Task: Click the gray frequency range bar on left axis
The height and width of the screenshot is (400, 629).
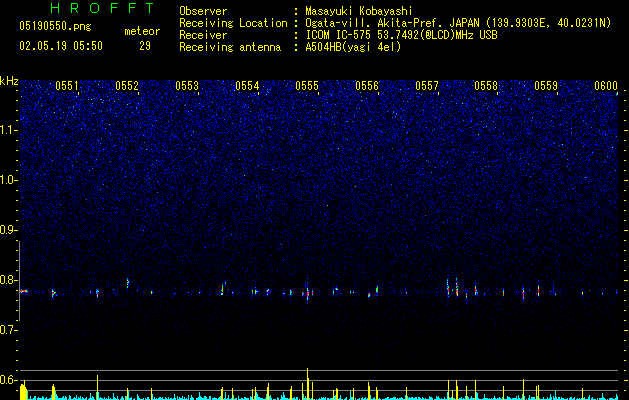Action: coord(20,281)
